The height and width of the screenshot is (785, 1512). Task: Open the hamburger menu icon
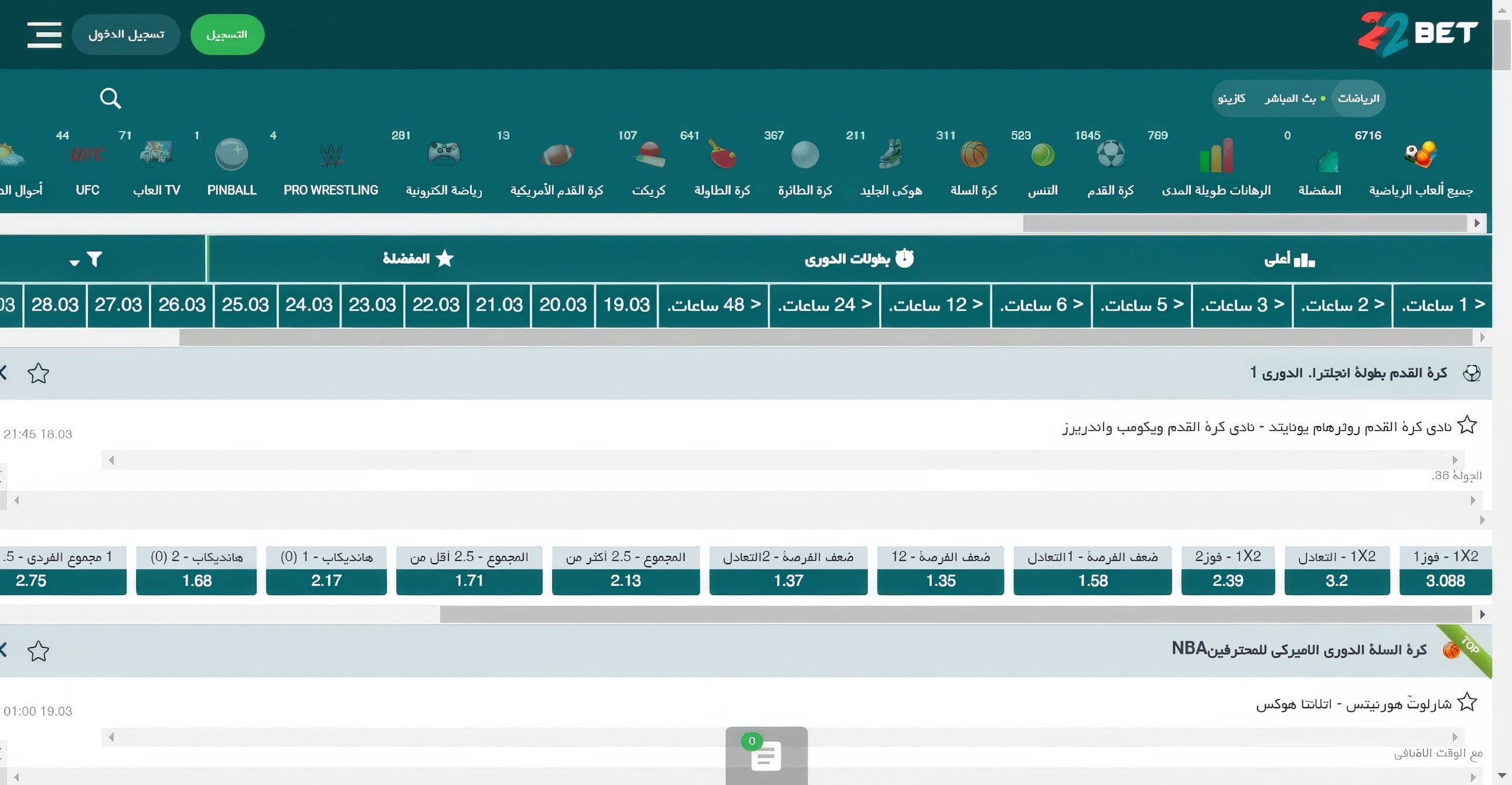[44, 35]
